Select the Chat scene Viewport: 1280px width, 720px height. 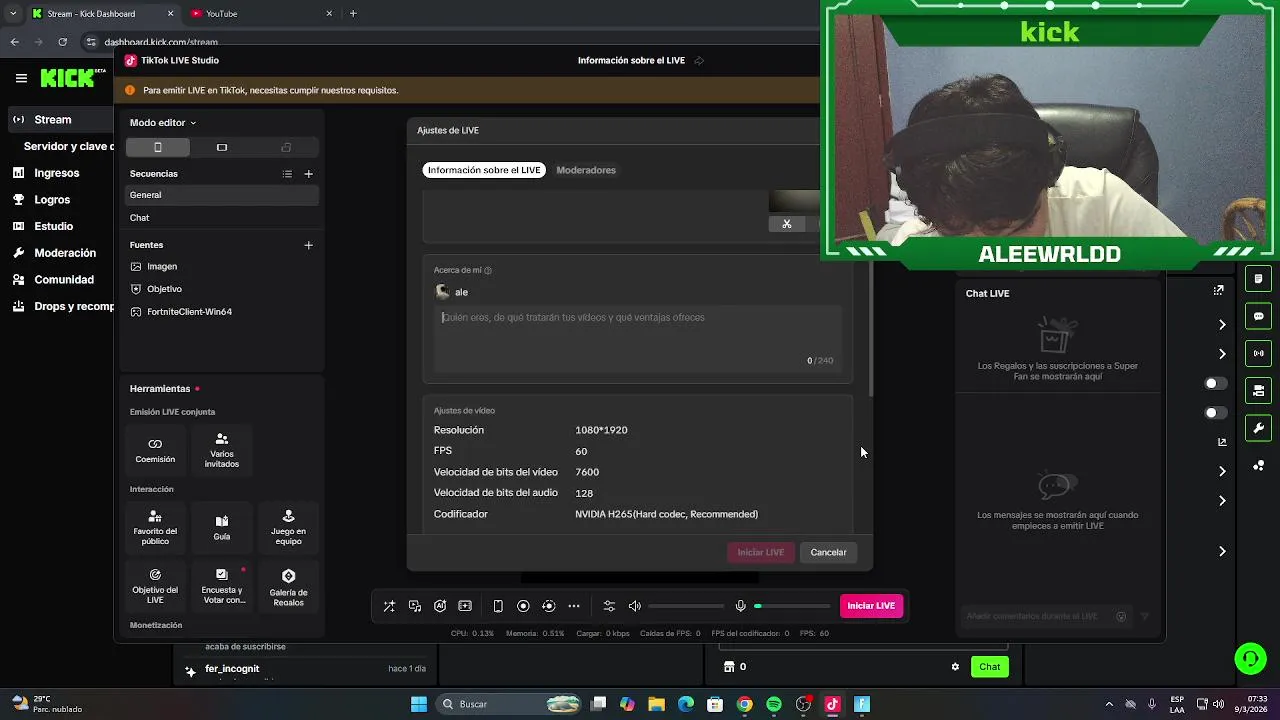tap(221, 218)
